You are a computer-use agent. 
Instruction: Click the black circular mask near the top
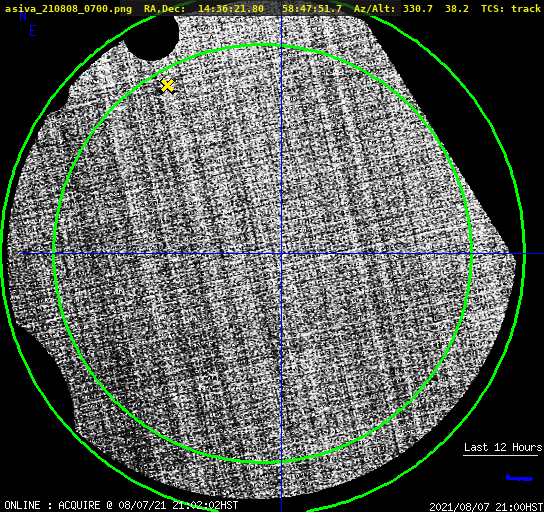coord(152,37)
